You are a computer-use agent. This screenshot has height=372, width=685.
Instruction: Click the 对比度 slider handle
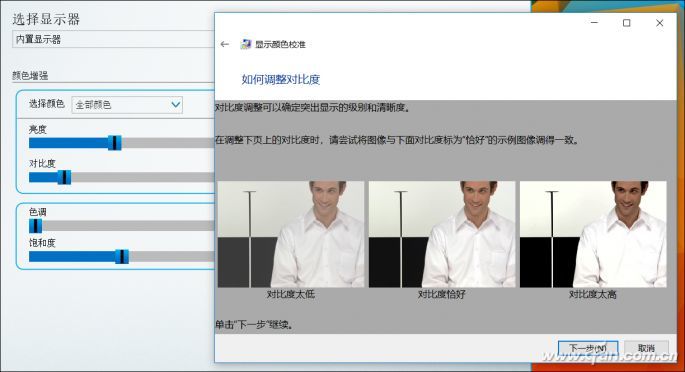(65, 177)
